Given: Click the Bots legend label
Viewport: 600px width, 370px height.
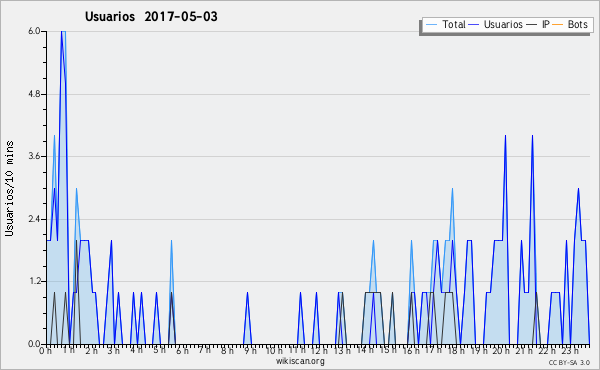Looking at the screenshot, I should (x=577, y=24).
